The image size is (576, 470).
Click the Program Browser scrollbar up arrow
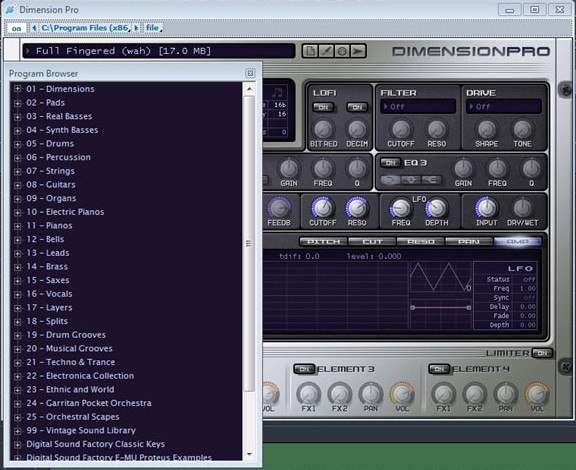click(249, 89)
